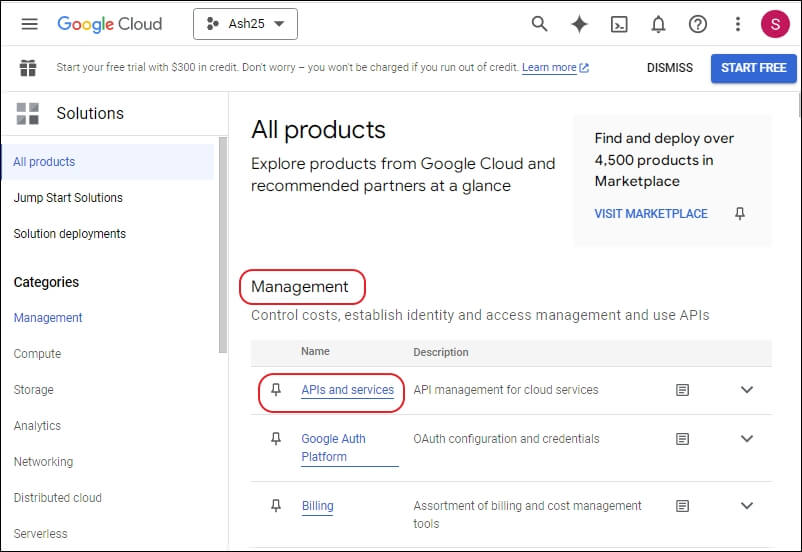802x552 pixels.
Task: Click VISIT MARKETPLACE link
Action: click(x=651, y=214)
